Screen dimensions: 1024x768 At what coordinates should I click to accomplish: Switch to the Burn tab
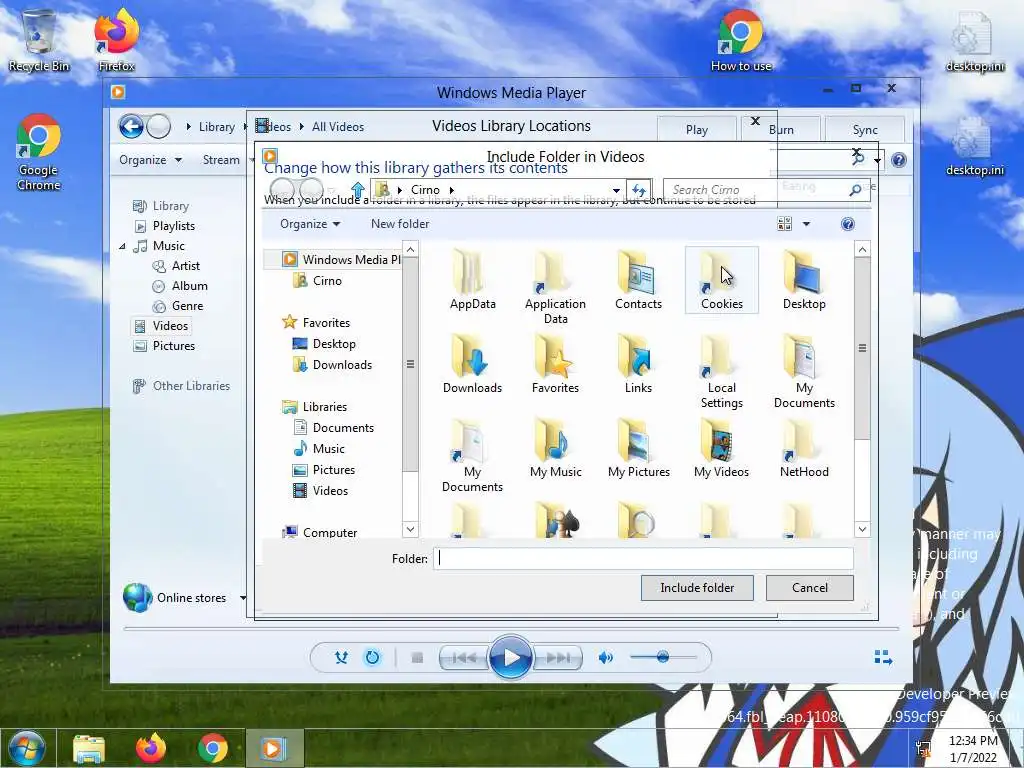(x=781, y=129)
